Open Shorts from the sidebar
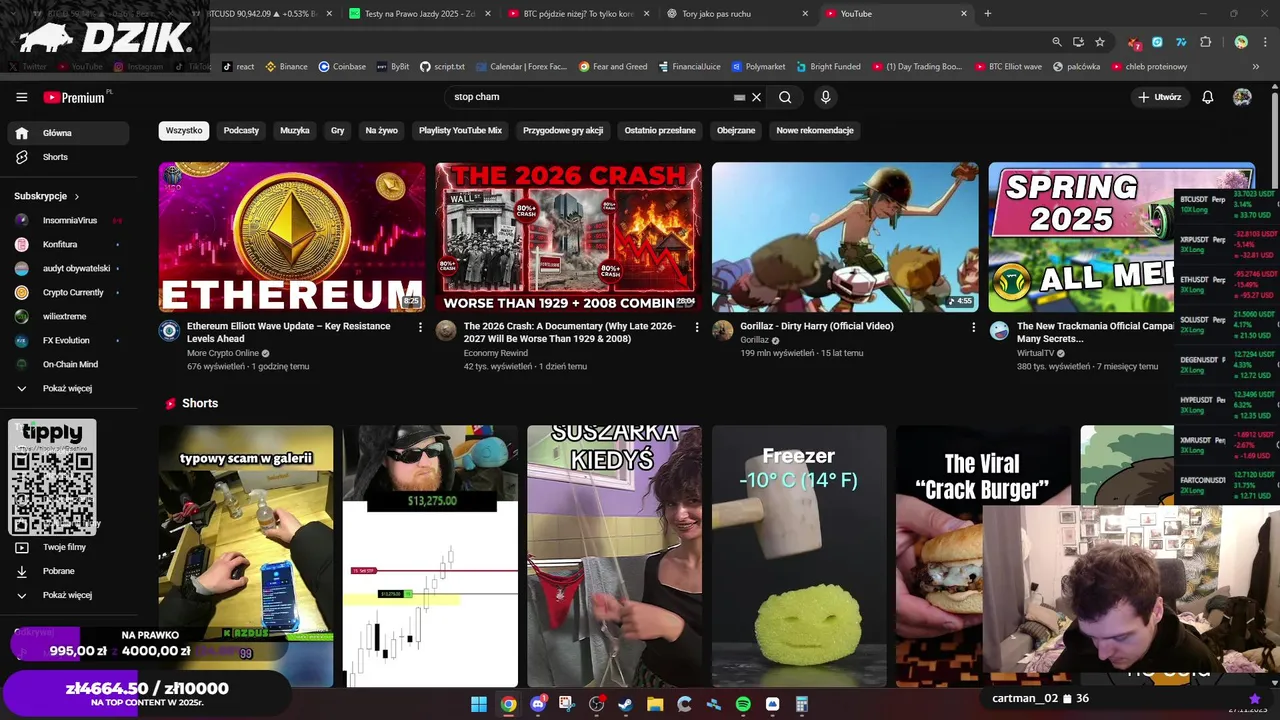Screen dimensions: 1280x720 [x=68, y=157]
